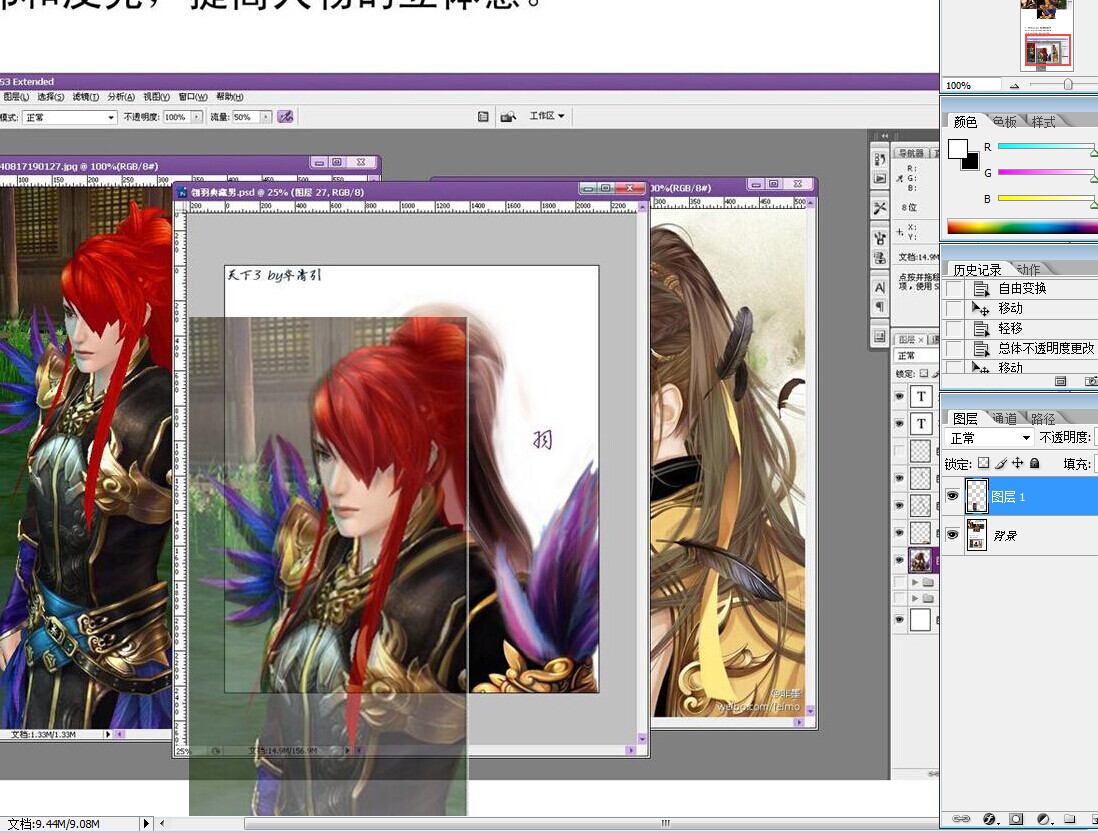
Task: Open the 工作区 workspace dropdown
Action: coord(547,116)
